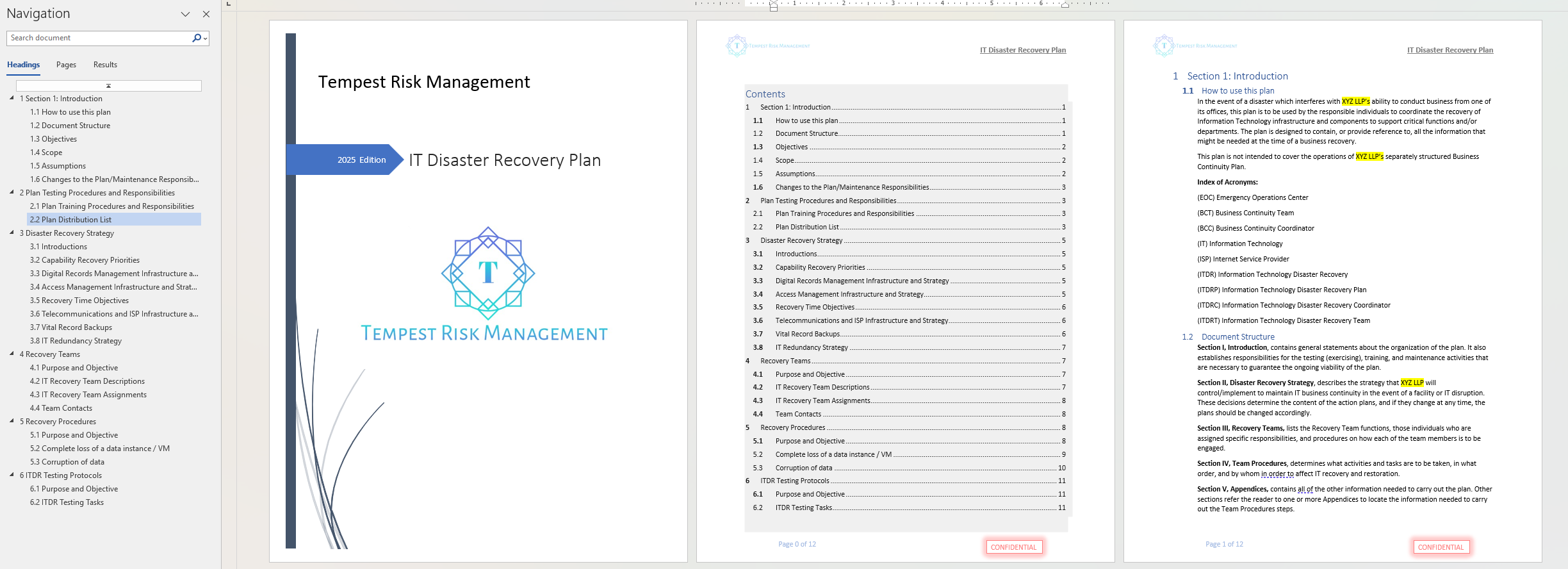Viewport: 1568px width, 569px height.
Task: Navigate to 1.5 Assumptions heading
Action: (58, 166)
